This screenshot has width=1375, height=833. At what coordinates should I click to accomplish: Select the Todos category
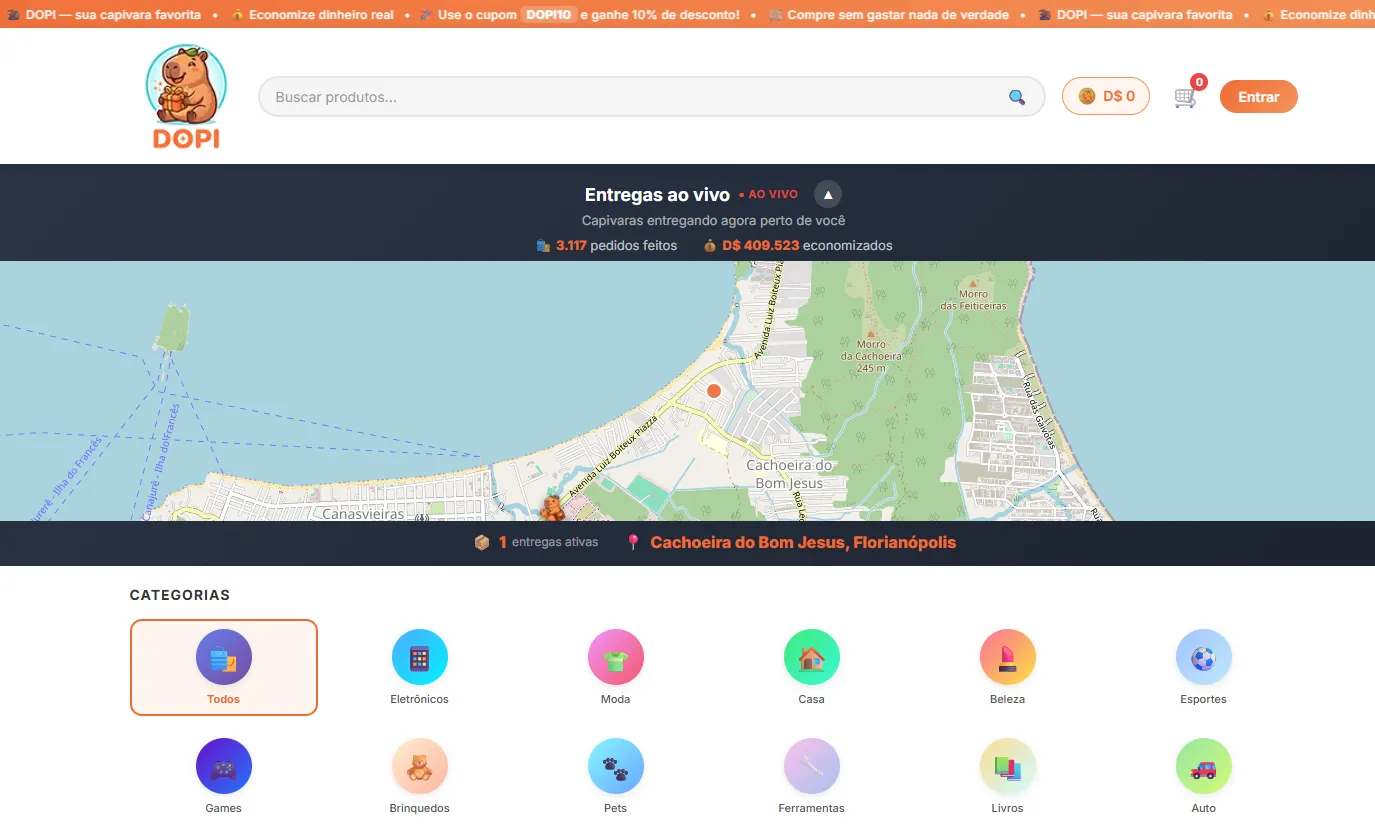(224, 667)
